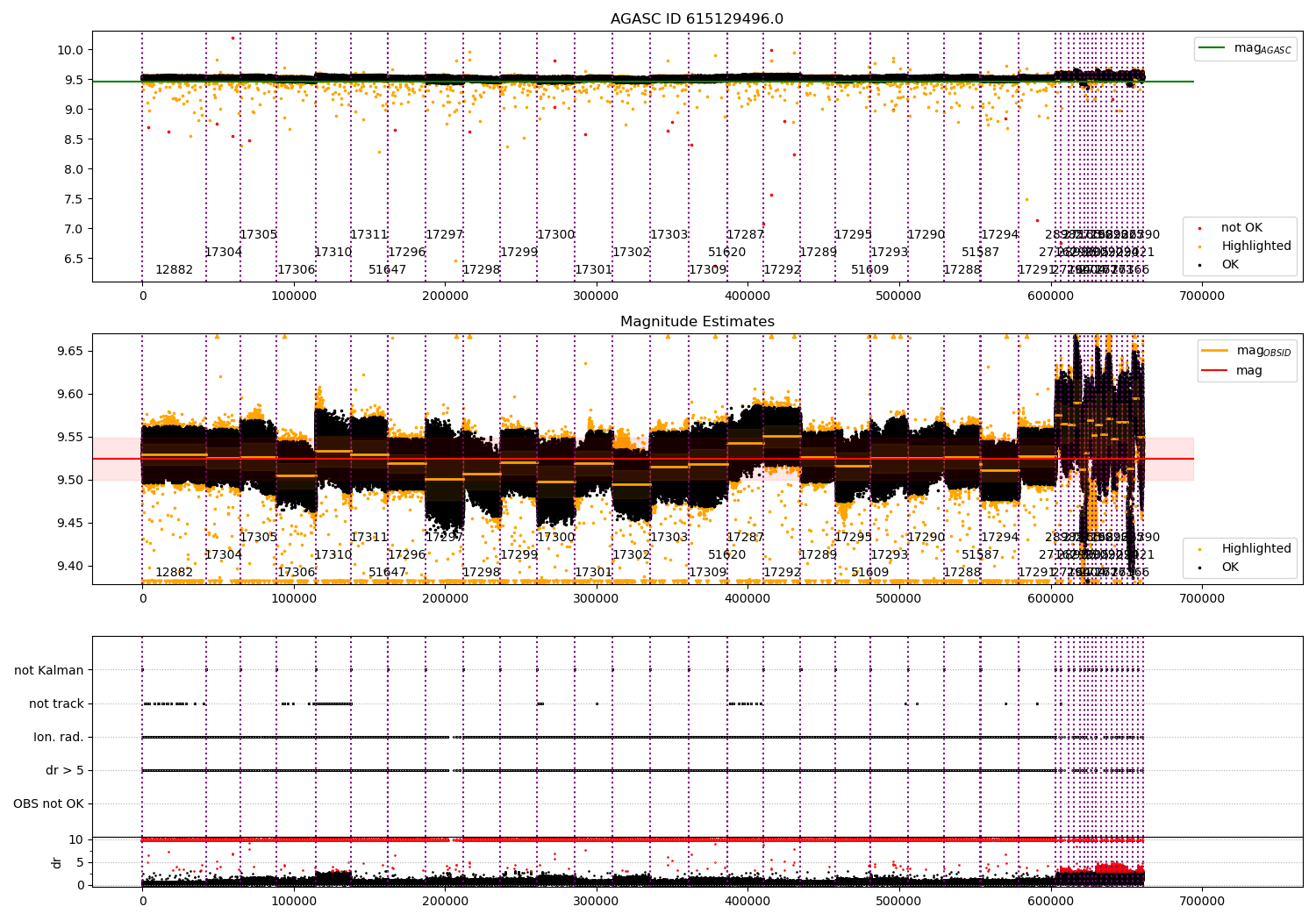This screenshot has height=921, width=1316.
Task: Click obsid label 17311 in the top plot
Action: coord(368,235)
